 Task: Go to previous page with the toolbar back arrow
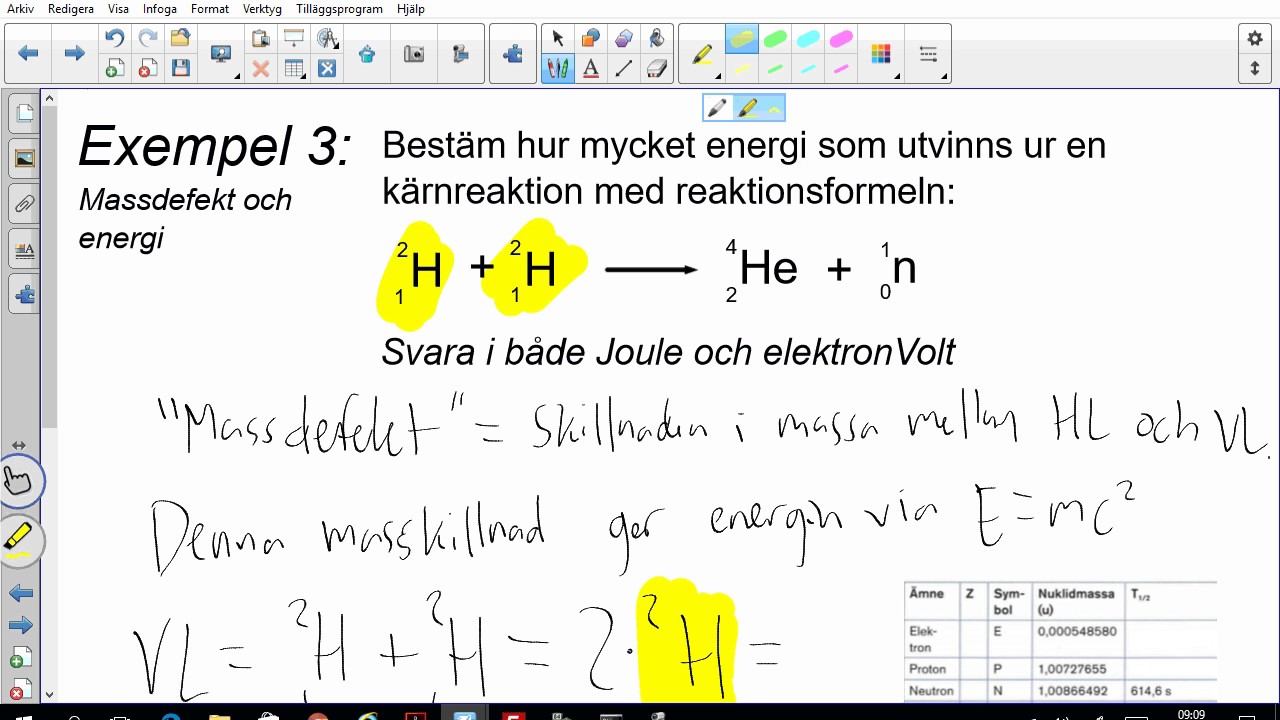coord(29,54)
